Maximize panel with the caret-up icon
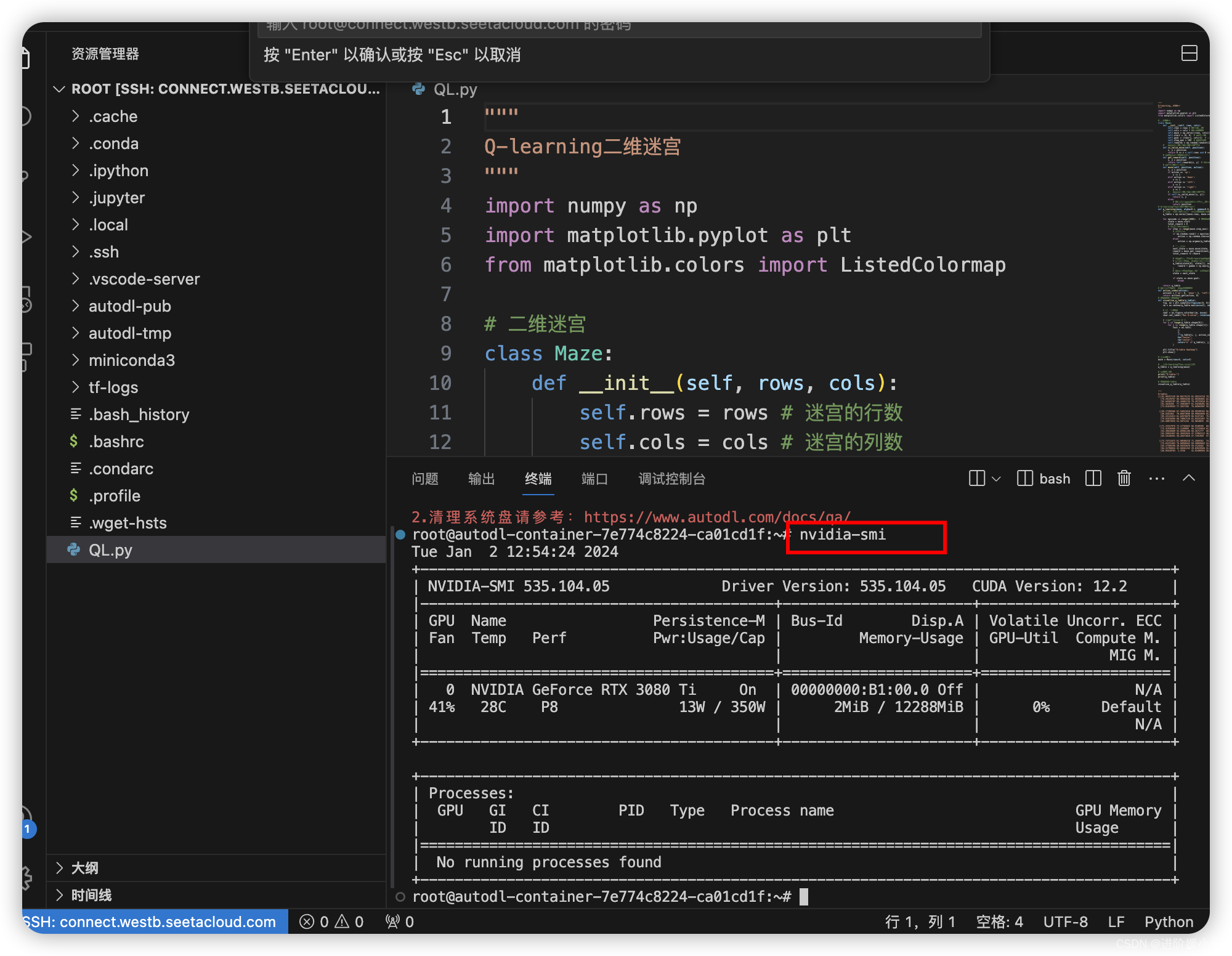The image size is (1232, 956). coord(1189,478)
